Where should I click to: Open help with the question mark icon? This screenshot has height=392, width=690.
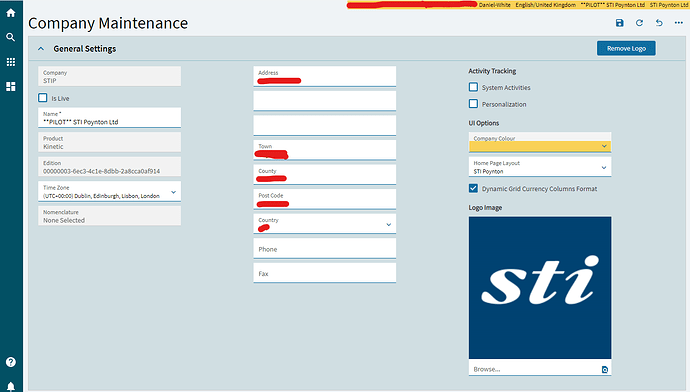(x=11, y=362)
